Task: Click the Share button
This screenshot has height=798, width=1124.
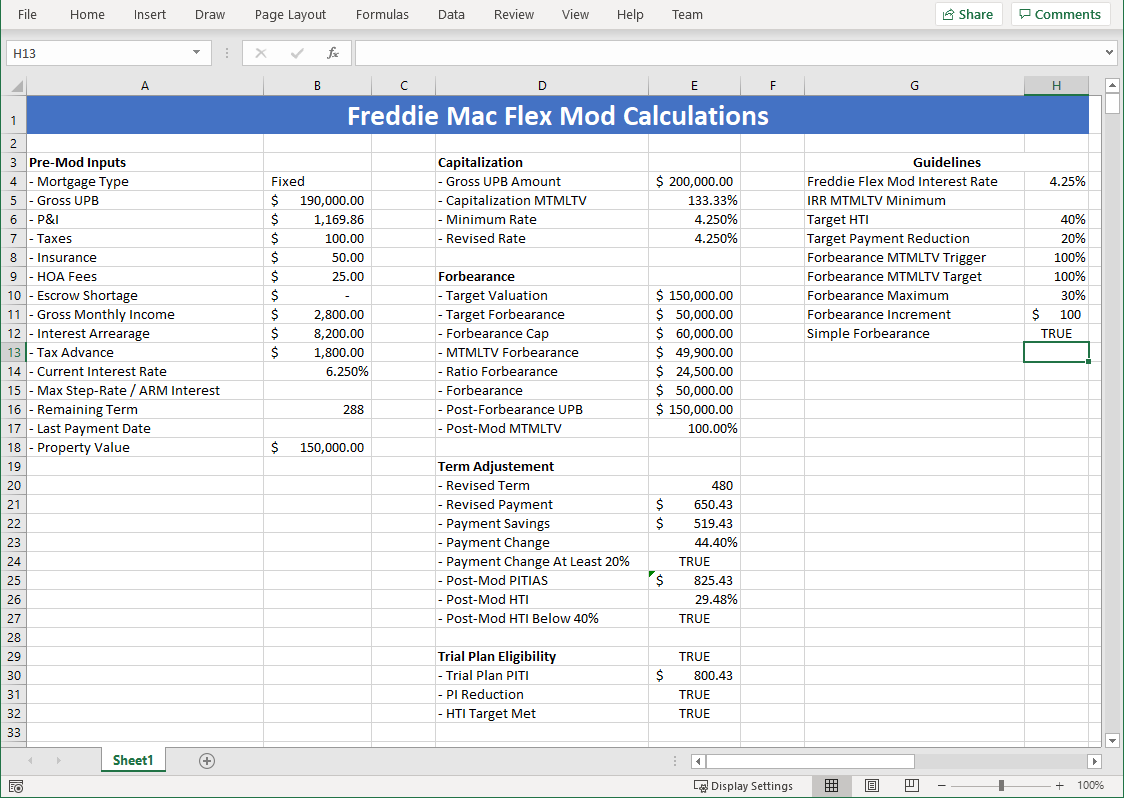Action: 968,14
